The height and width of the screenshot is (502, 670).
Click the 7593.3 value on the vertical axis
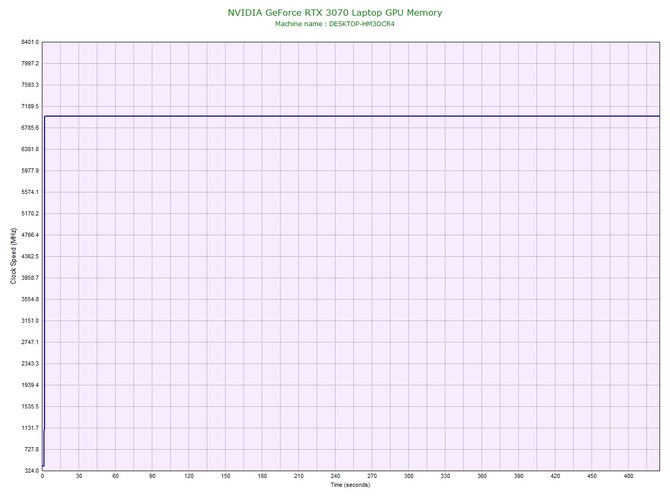coord(30,85)
